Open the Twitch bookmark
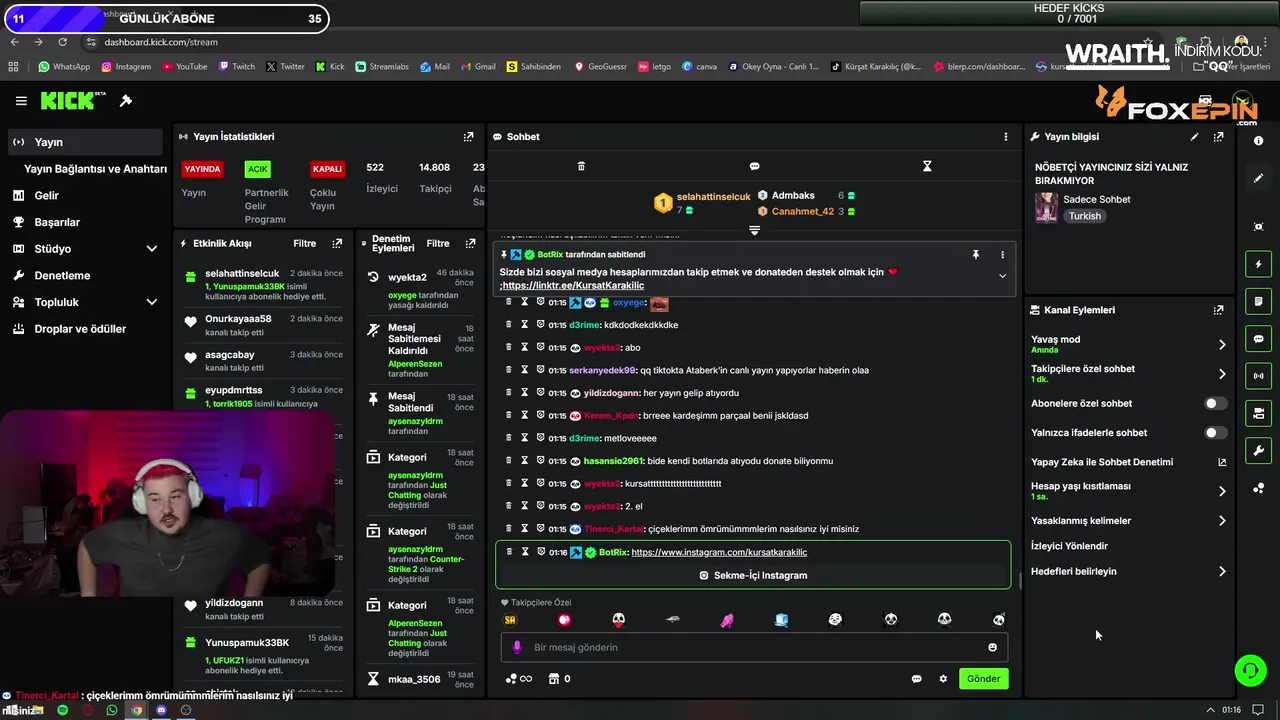This screenshot has height=720, width=1280. [236, 67]
